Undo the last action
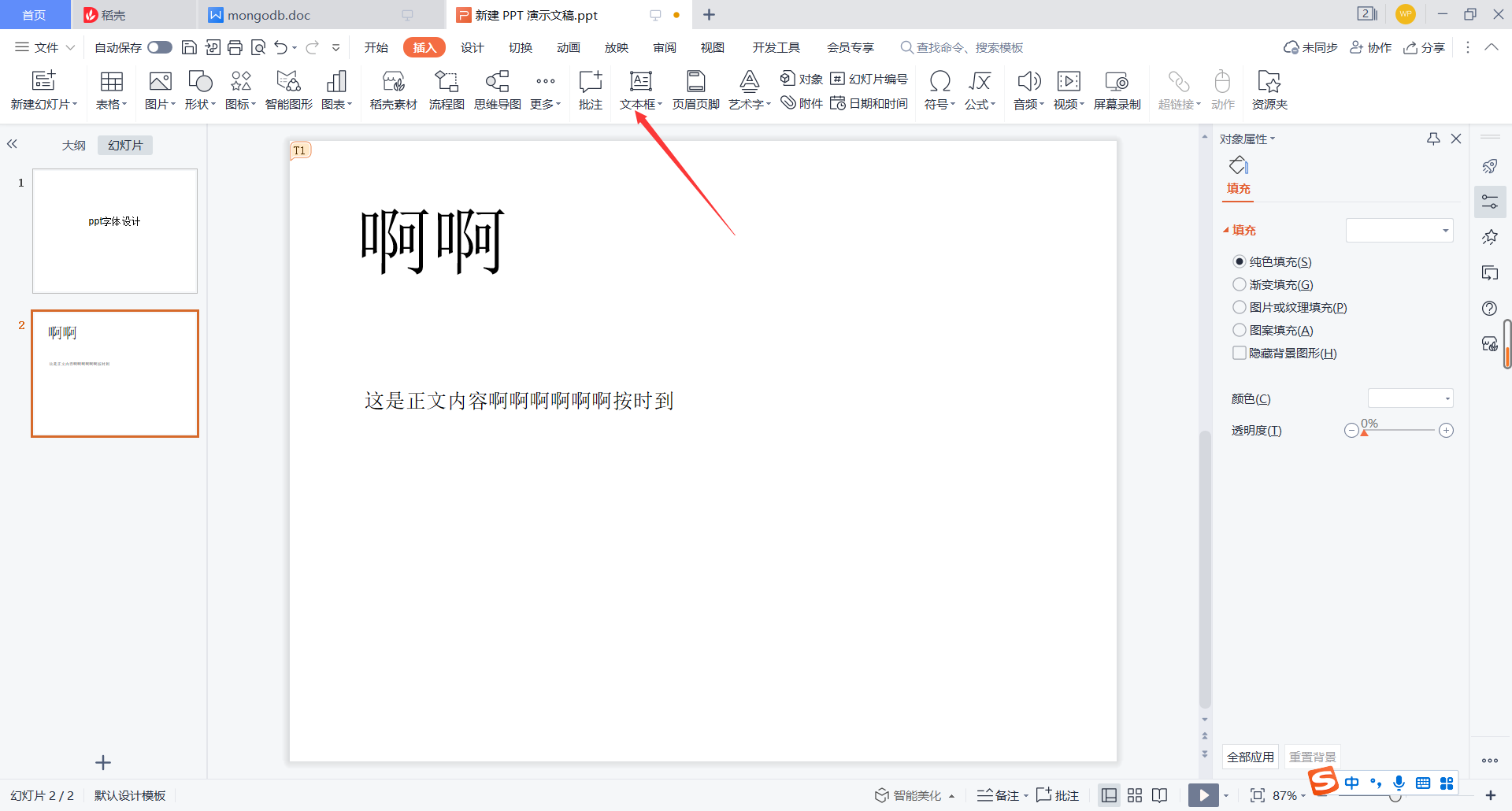 click(x=281, y=47)
